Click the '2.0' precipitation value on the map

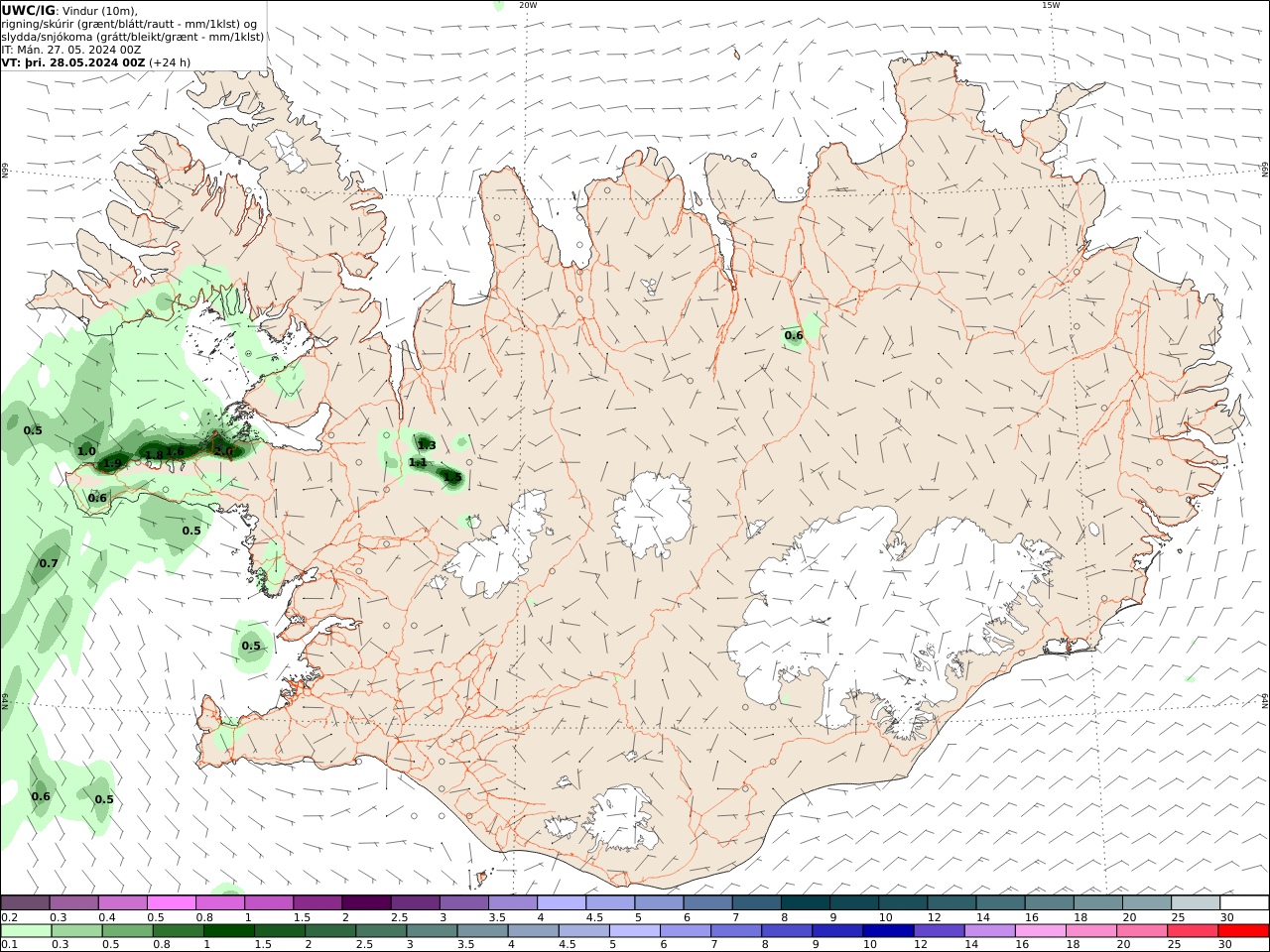223,451
